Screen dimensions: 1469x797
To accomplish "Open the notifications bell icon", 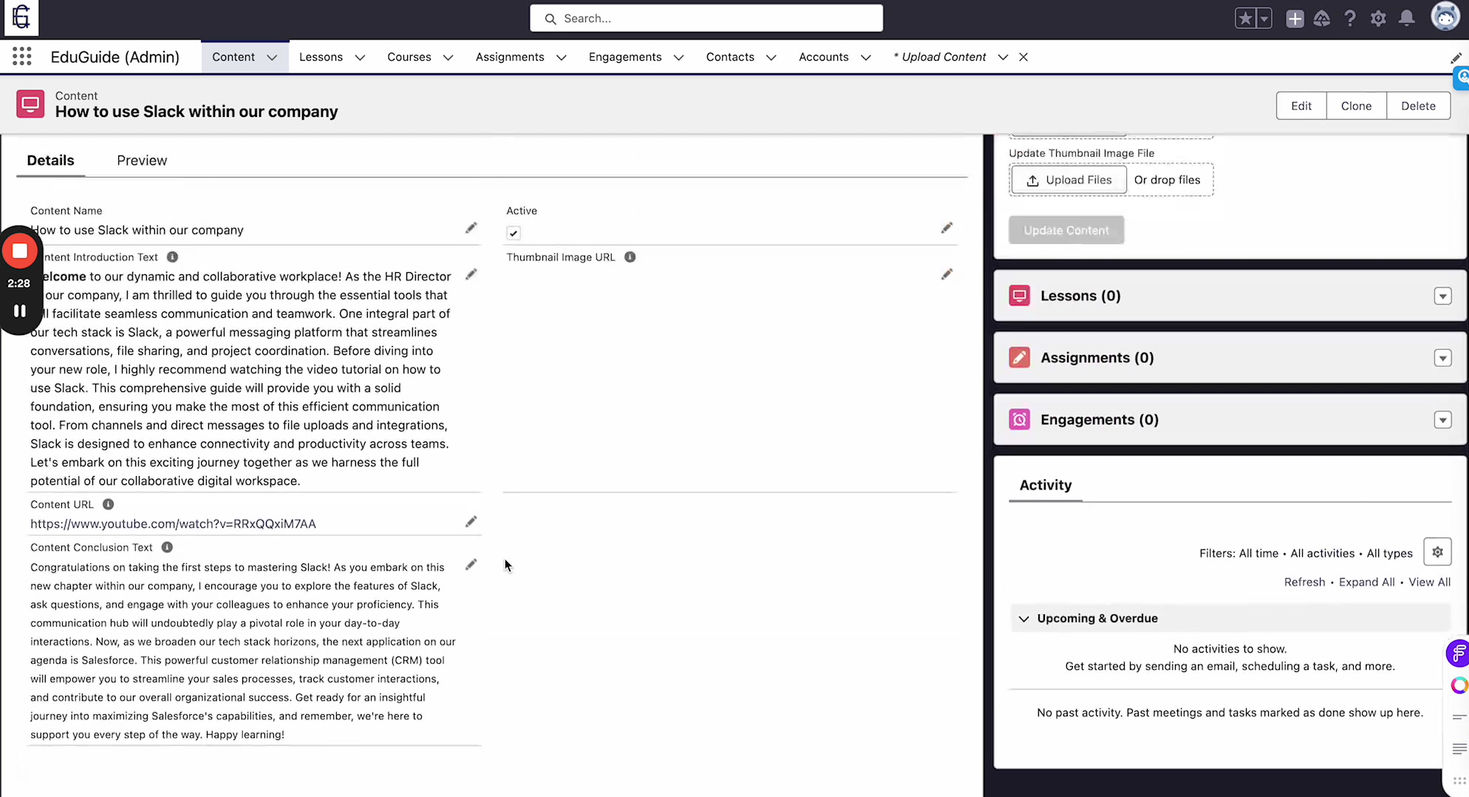I will click(1407, 18).
